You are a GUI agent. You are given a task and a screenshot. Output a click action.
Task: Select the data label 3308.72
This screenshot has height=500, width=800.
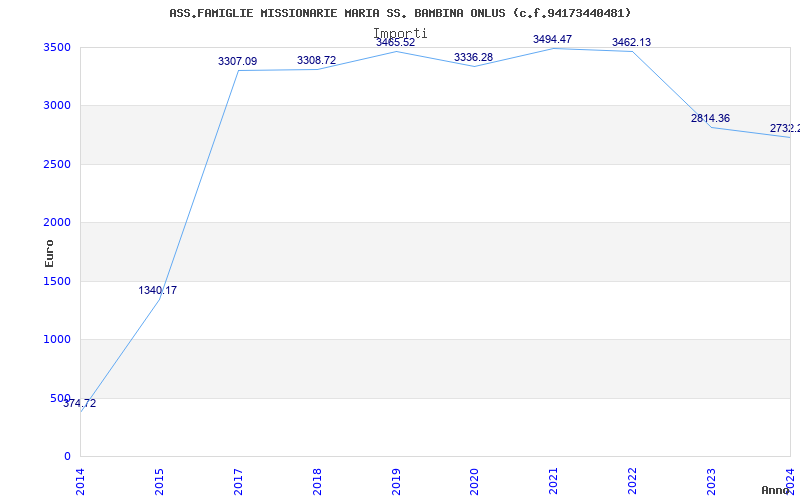(317, 60)
